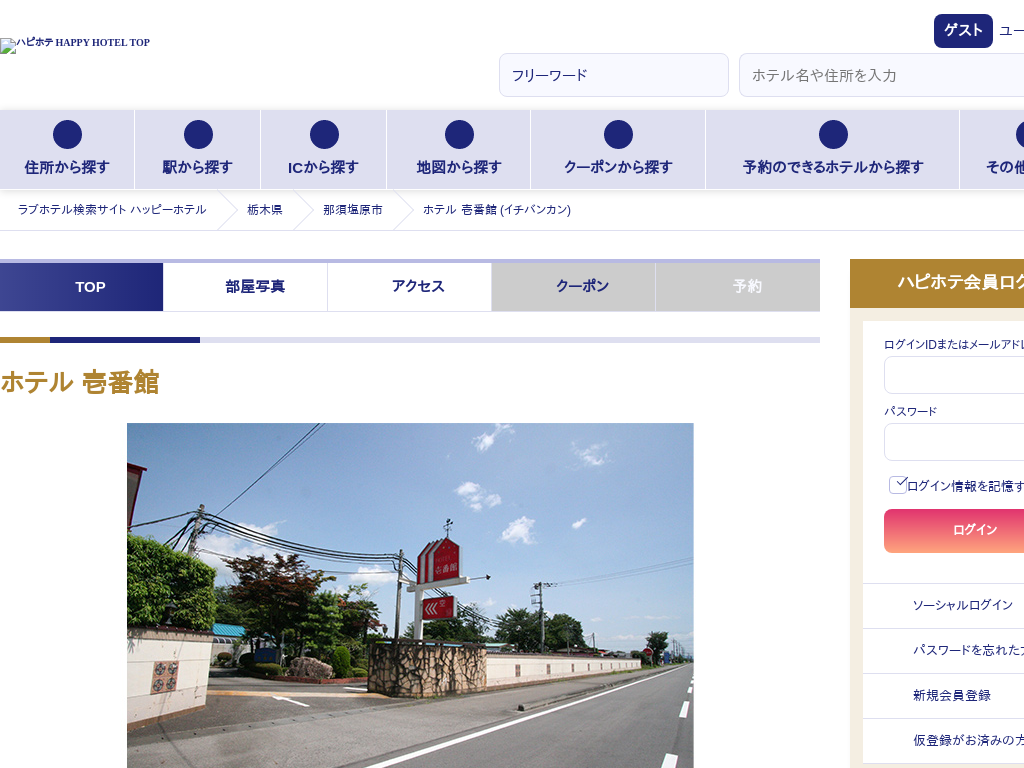Switch to the 予約 tab

click(738, 287)
